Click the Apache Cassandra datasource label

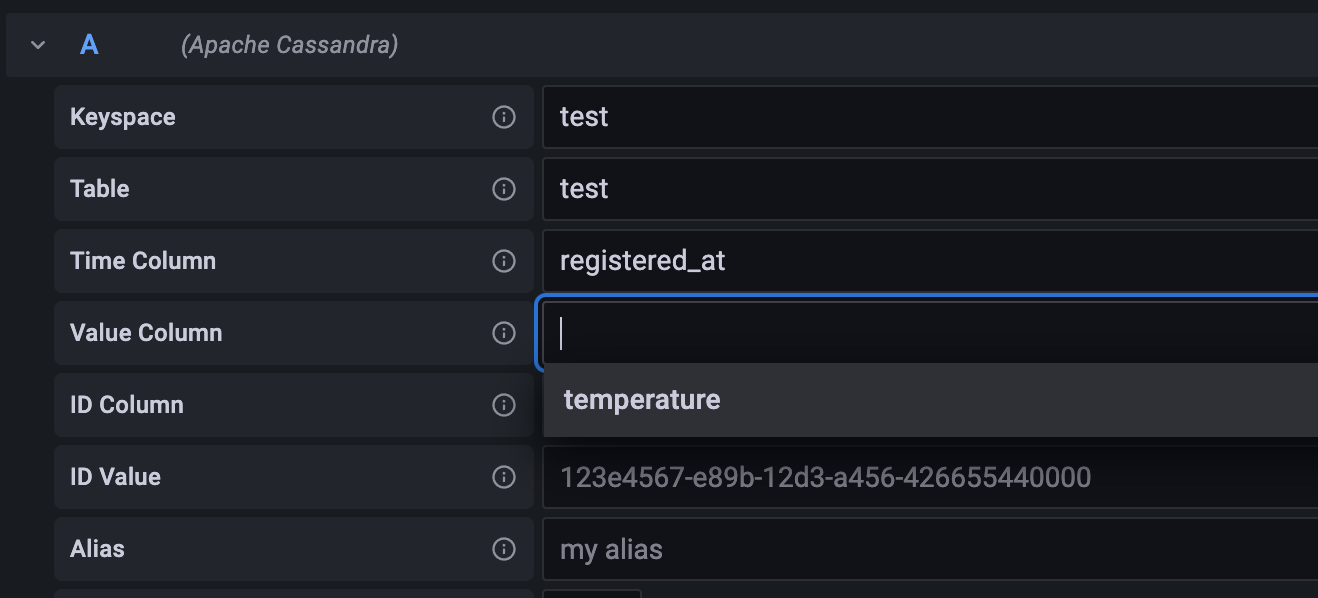point(289,45)
